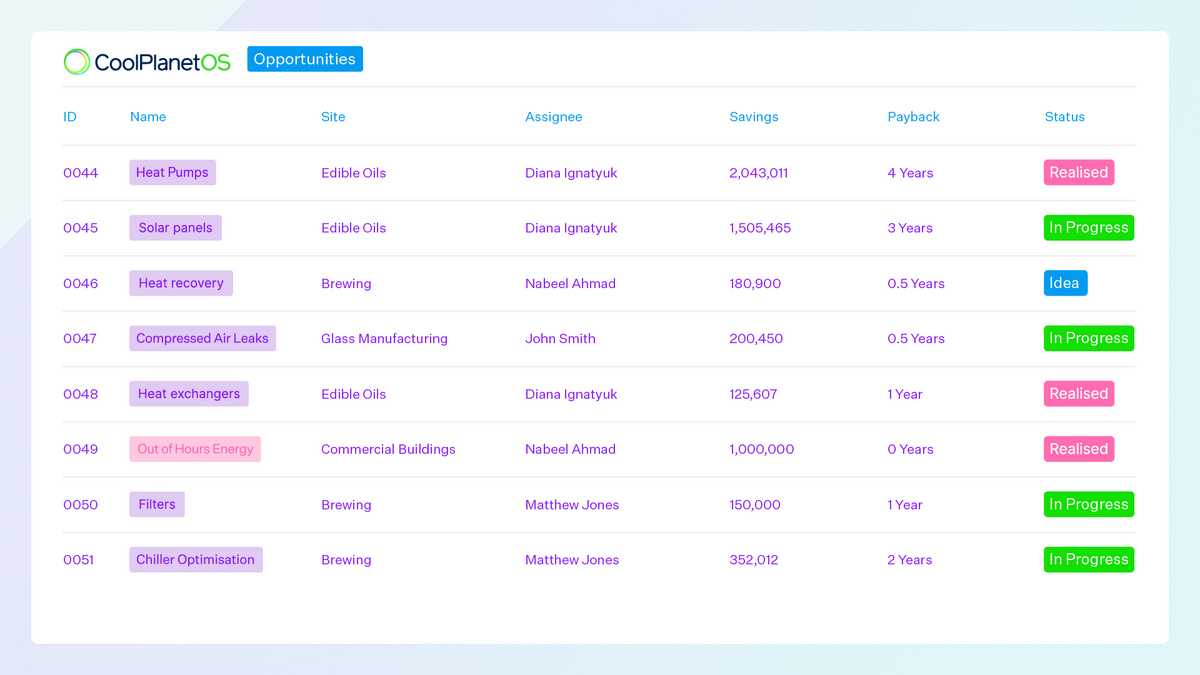Click the Realised status badge for Heat Pumps
The height and width of the screenshot is (675, 1200).
click(1078, 173)
